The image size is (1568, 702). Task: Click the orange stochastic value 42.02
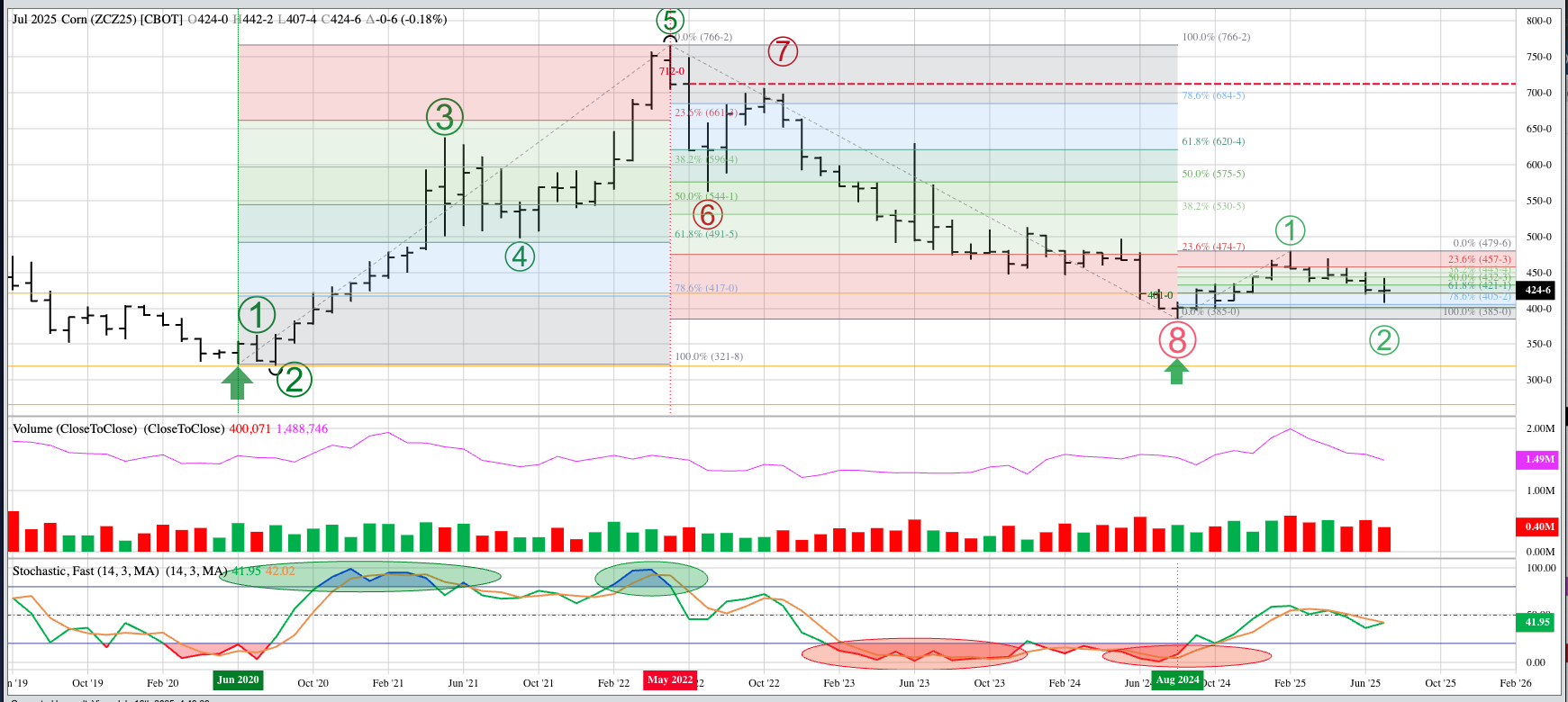[280, 571]
